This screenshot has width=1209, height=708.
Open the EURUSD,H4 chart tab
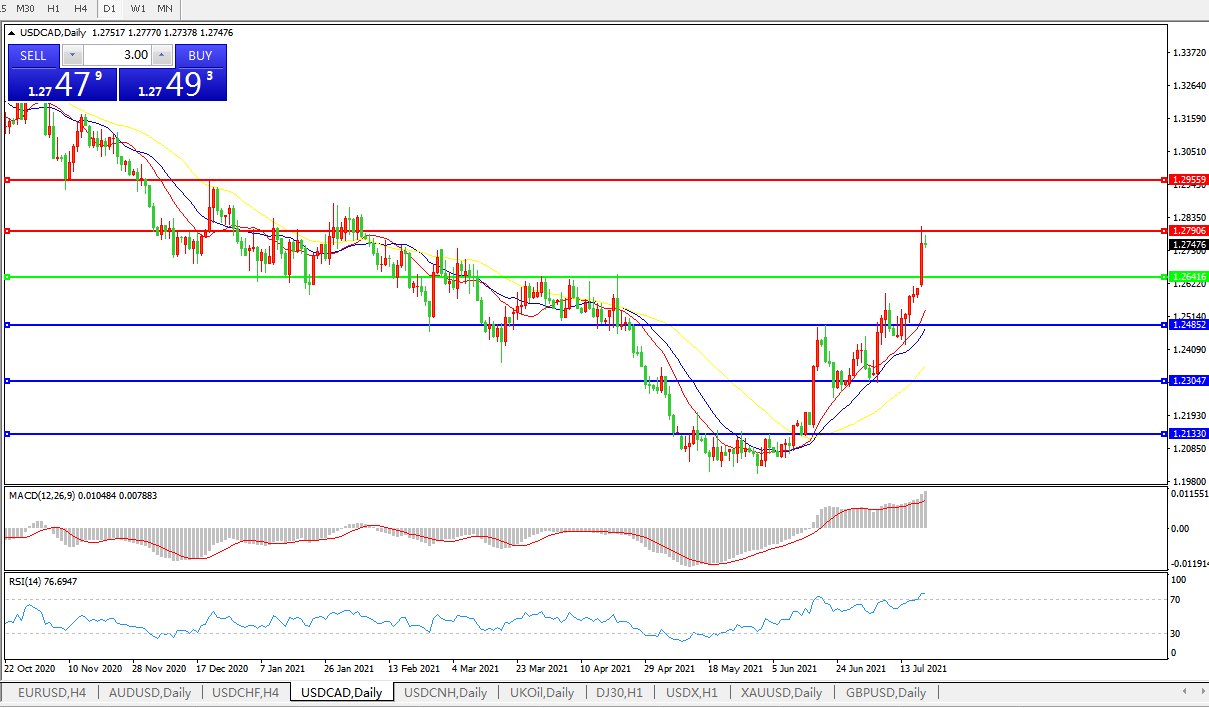(52, 693)
